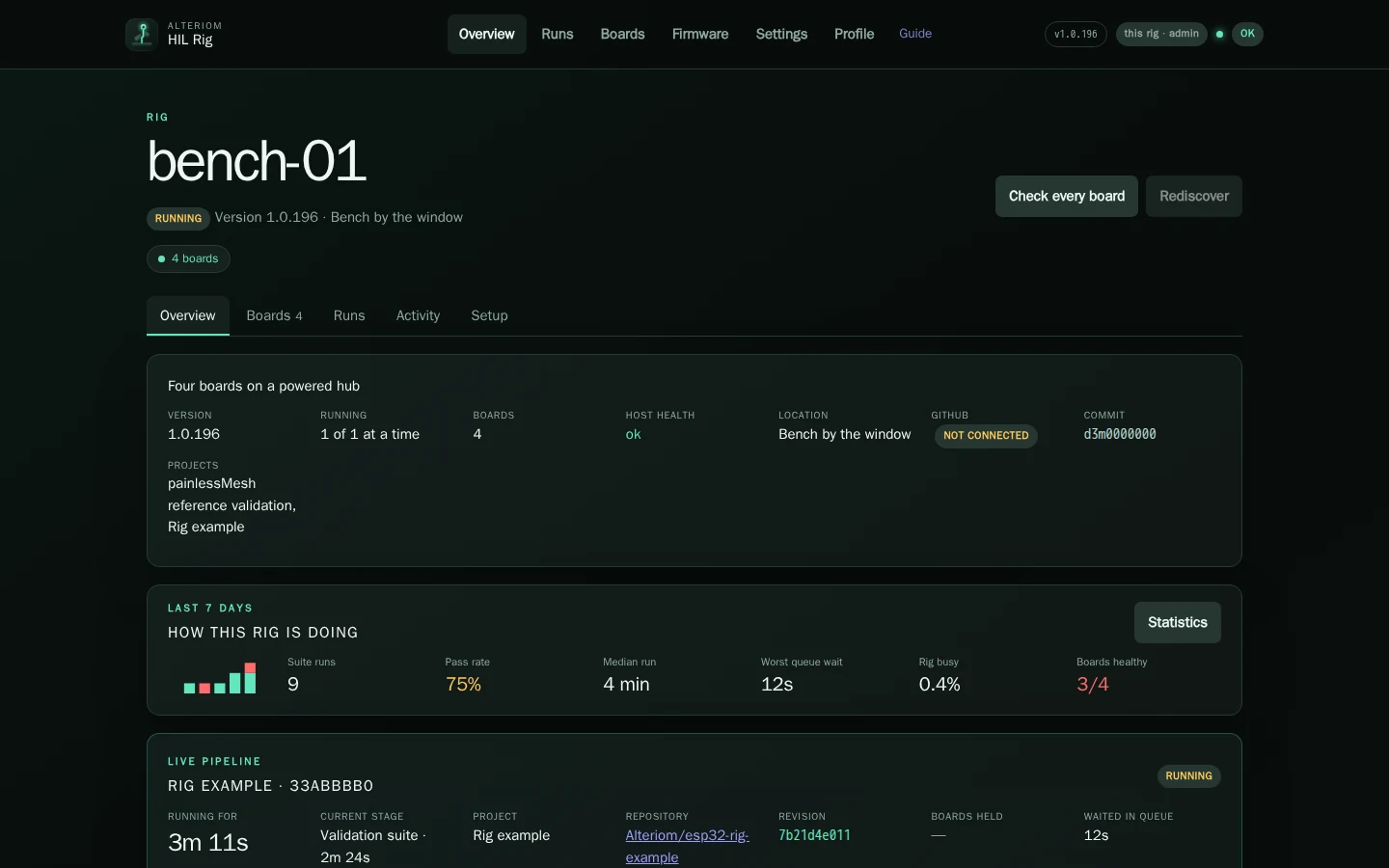Click 'Bench by the window' location value
Image resolution: width=1389 pixels, height=868 pixels.
(x=844, y=435)
